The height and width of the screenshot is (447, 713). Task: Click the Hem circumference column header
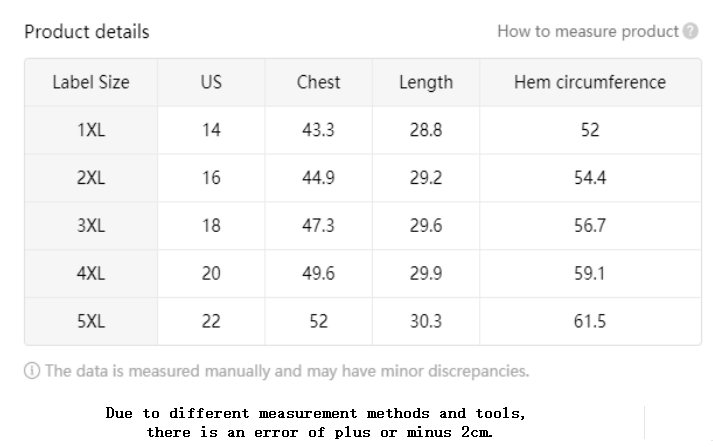(x=590, y=82)
